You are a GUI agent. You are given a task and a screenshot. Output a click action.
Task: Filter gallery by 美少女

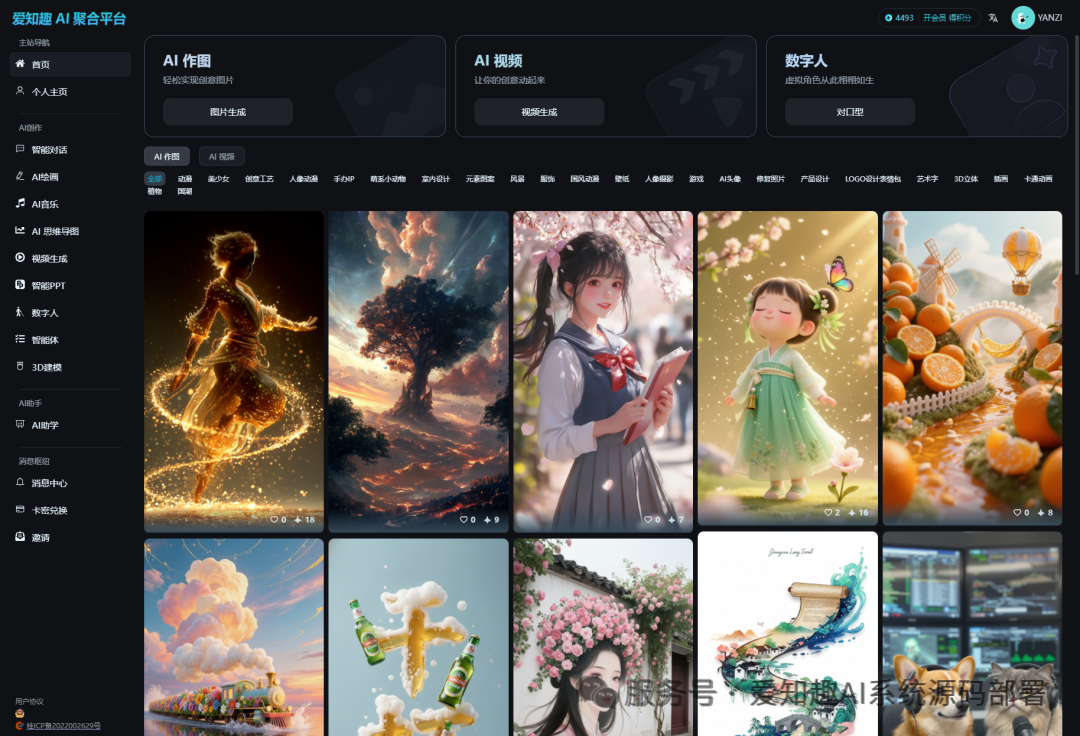coord(218,179)
